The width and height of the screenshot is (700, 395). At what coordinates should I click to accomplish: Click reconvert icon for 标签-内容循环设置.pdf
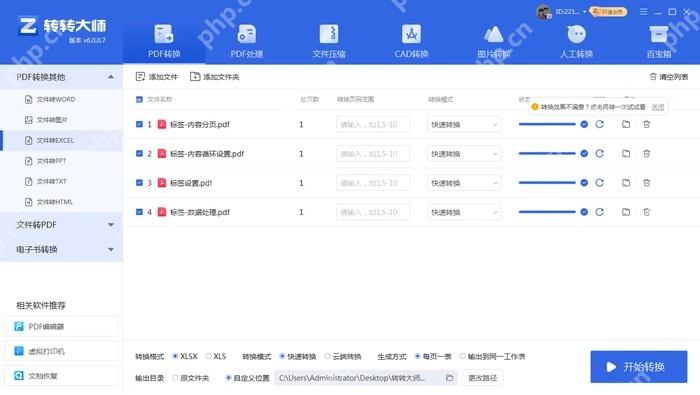[x=600, y=154]
